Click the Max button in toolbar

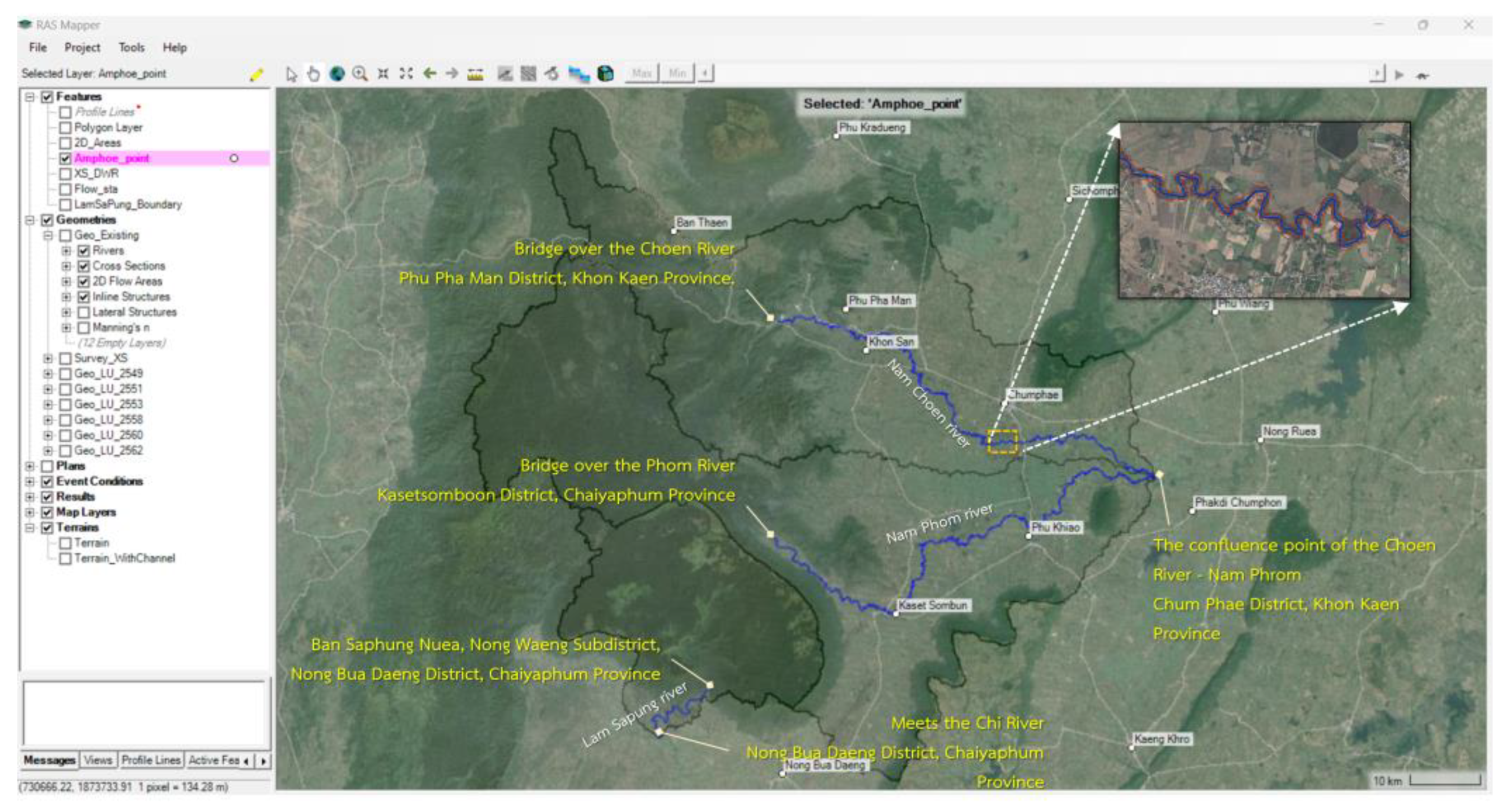click(x=641, y=74)
